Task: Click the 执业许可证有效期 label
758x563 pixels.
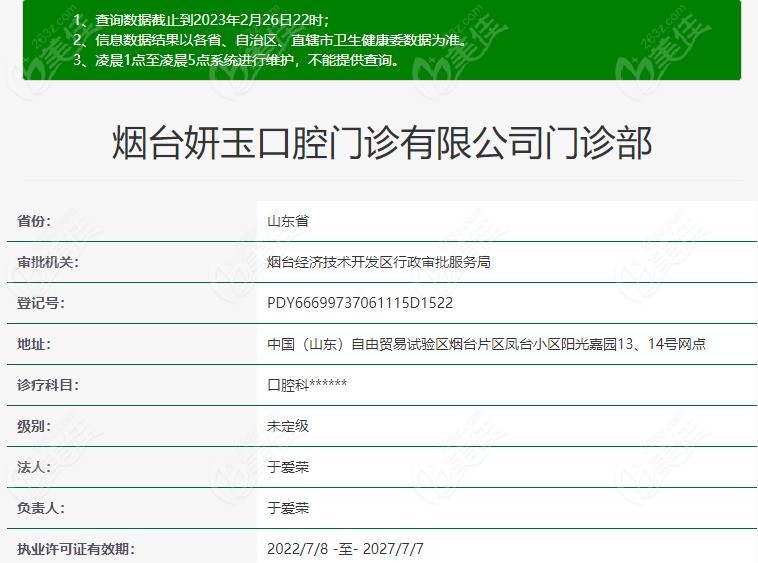Action: coord(76,549)
